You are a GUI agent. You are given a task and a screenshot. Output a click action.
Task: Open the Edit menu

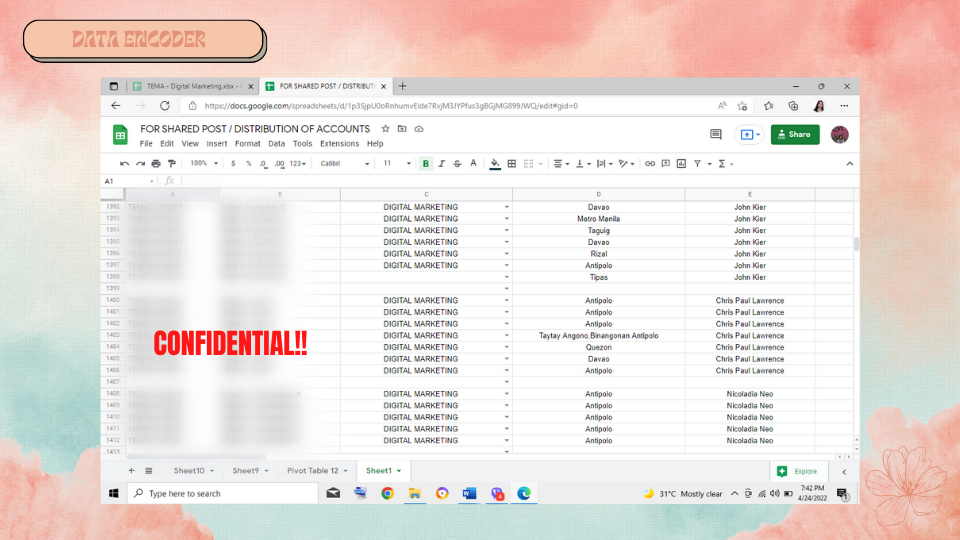167,143
